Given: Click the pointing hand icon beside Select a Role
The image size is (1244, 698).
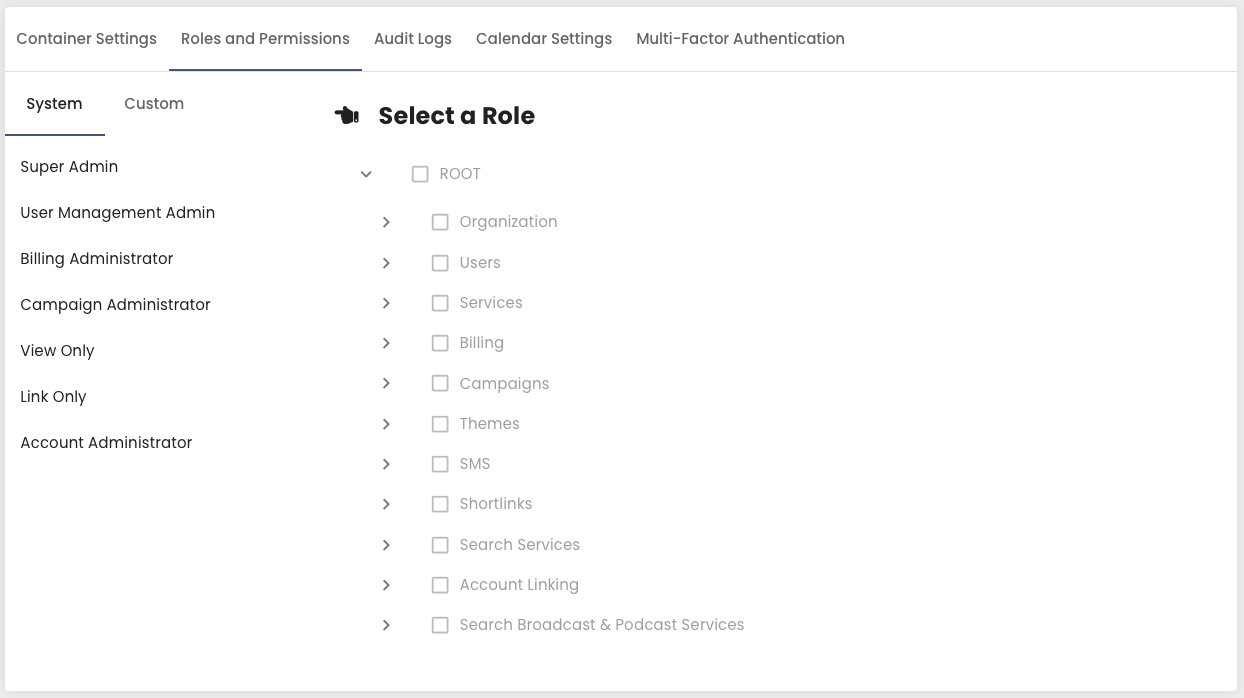Looking at the screenshot, I should point(346,115).
